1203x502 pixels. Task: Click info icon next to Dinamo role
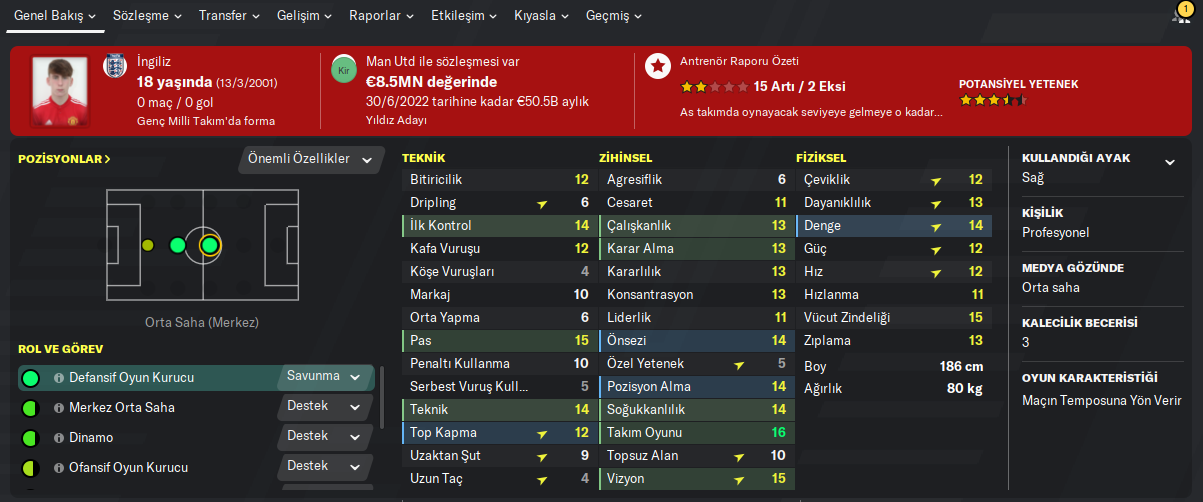pos(59,438)
